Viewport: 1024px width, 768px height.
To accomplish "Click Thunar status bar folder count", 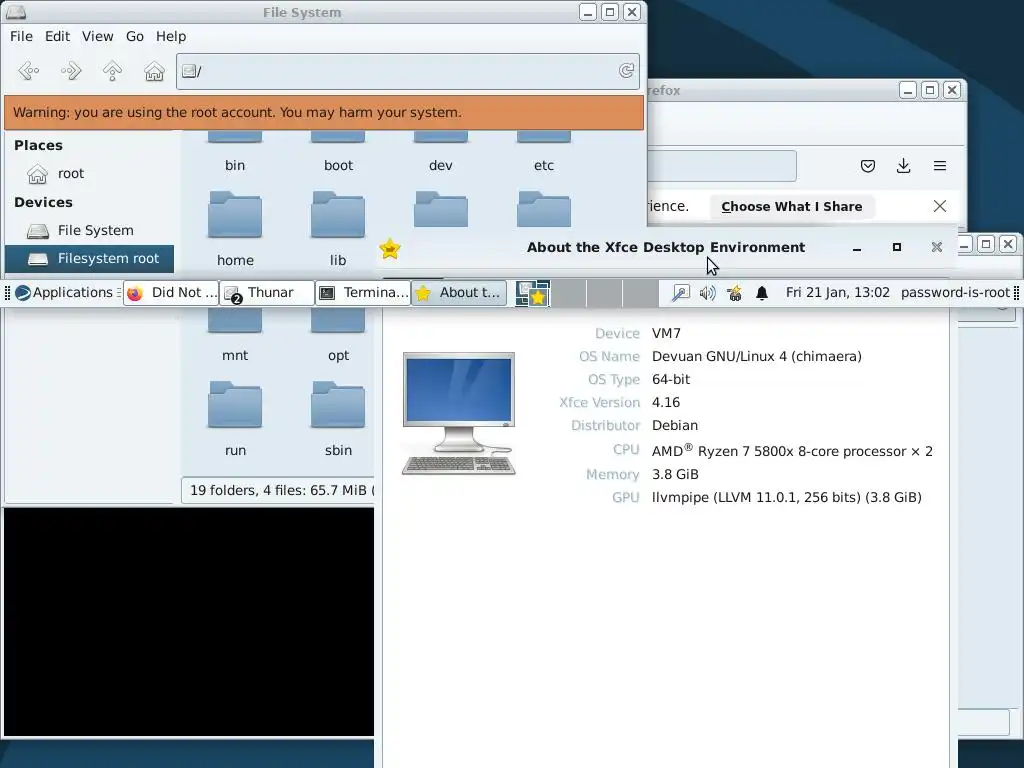I will (x=280, y=490).
